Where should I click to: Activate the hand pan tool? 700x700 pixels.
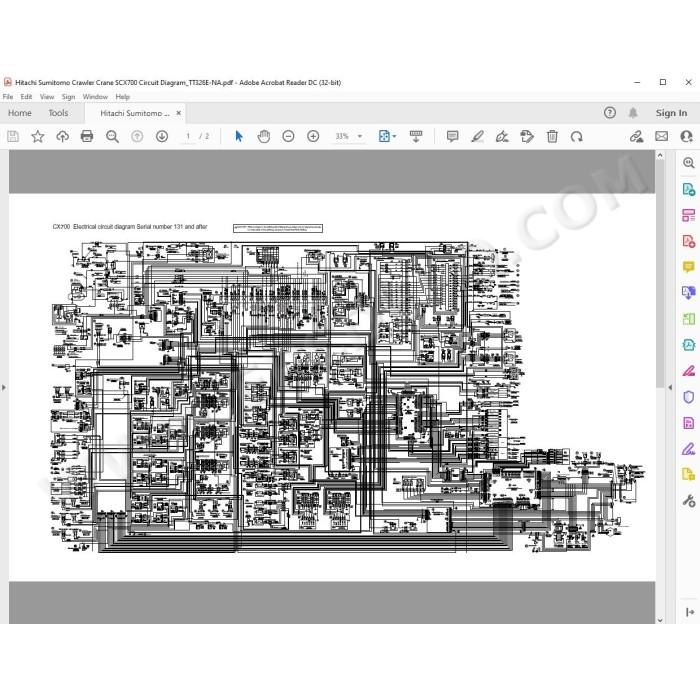pyautogui.click(x=264, y=136)
